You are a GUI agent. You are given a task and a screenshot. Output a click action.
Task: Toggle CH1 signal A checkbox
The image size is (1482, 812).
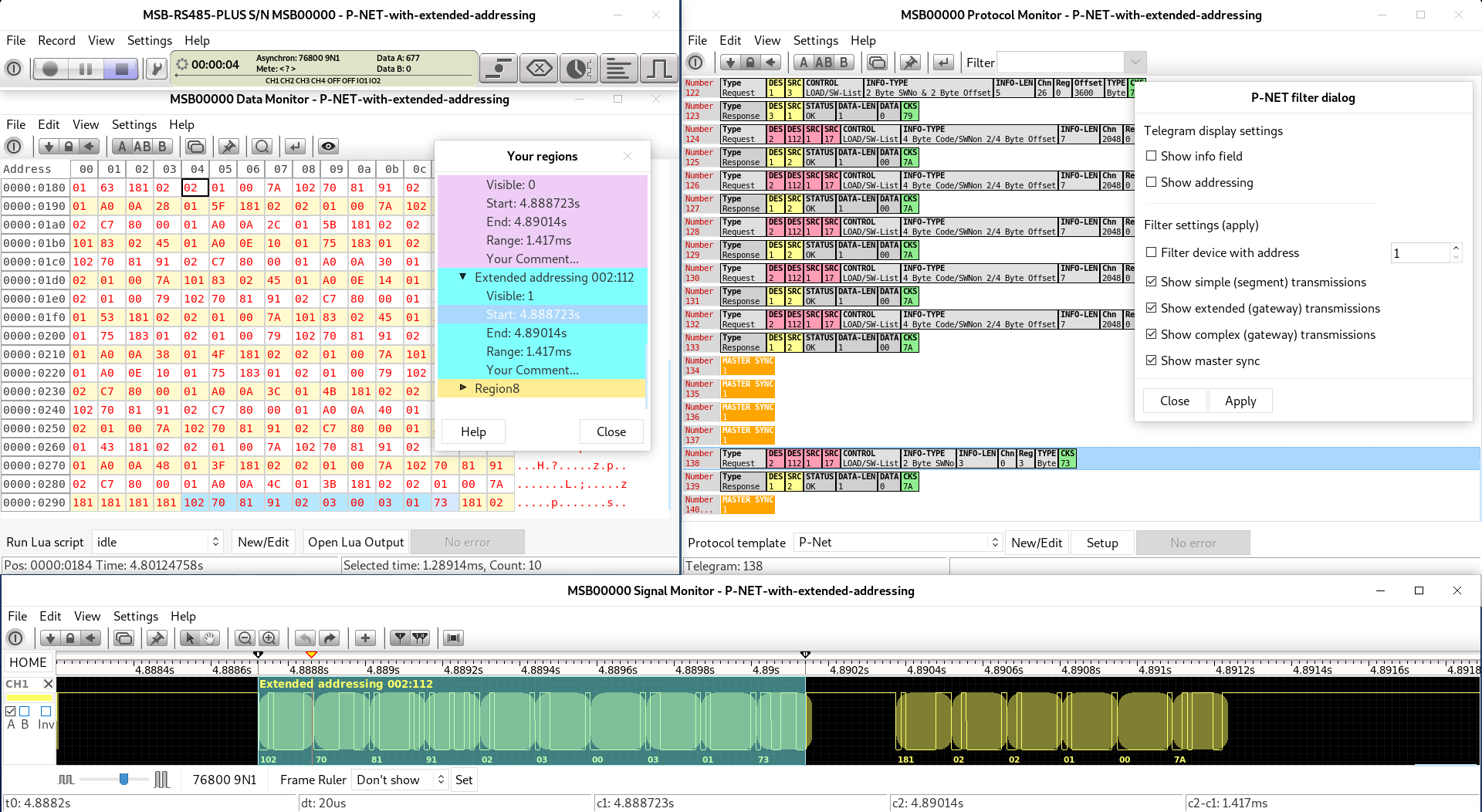11,711
